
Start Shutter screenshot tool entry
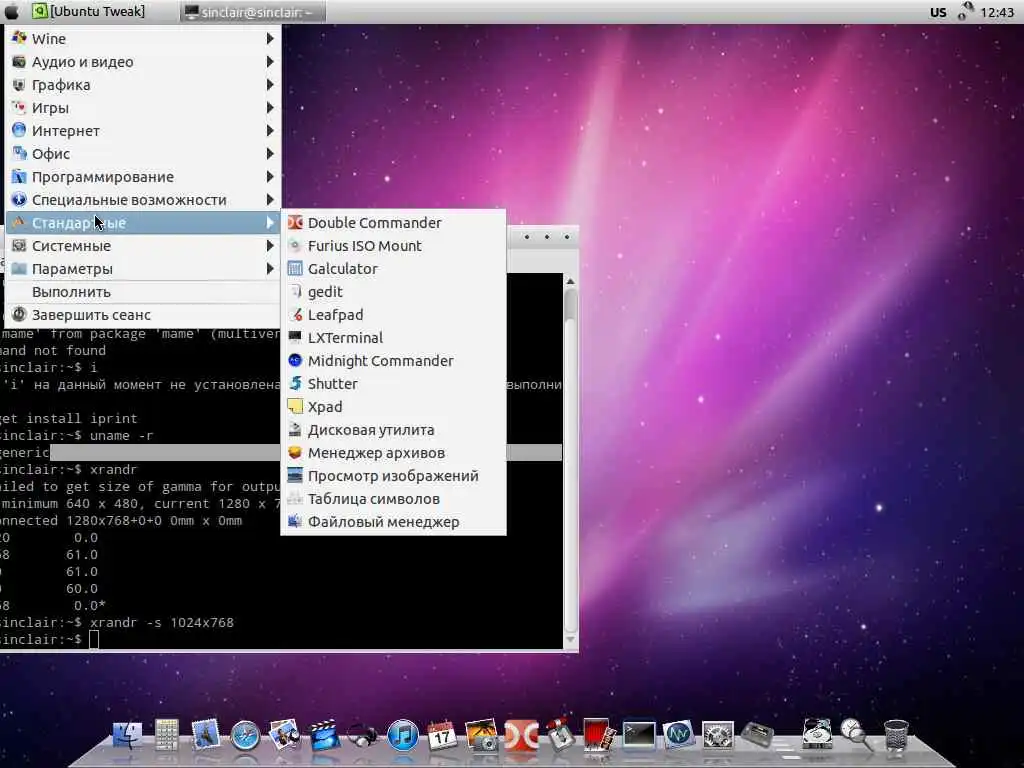pyautogui.click(x=393, y=384)
